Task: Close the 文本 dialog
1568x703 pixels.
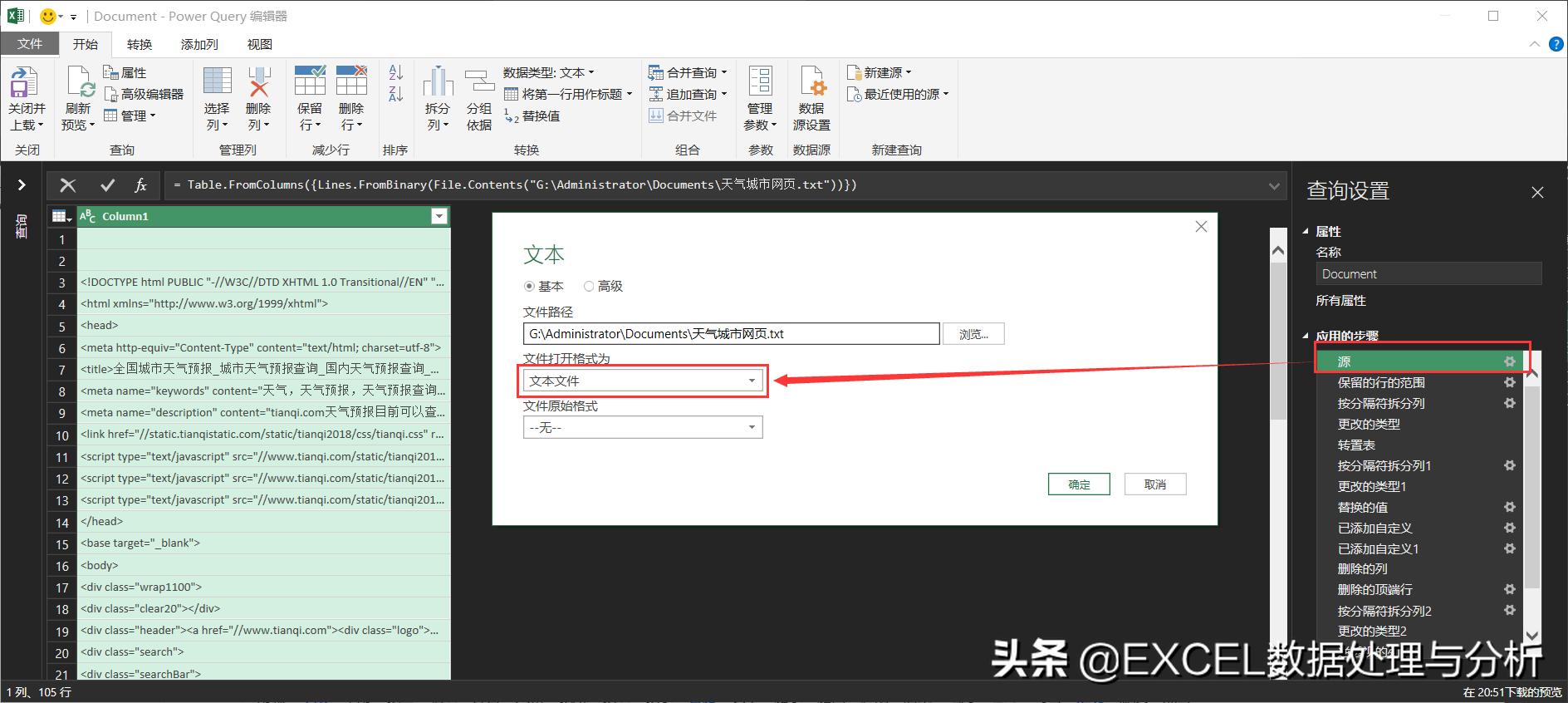Action: tap(1201, 227)
